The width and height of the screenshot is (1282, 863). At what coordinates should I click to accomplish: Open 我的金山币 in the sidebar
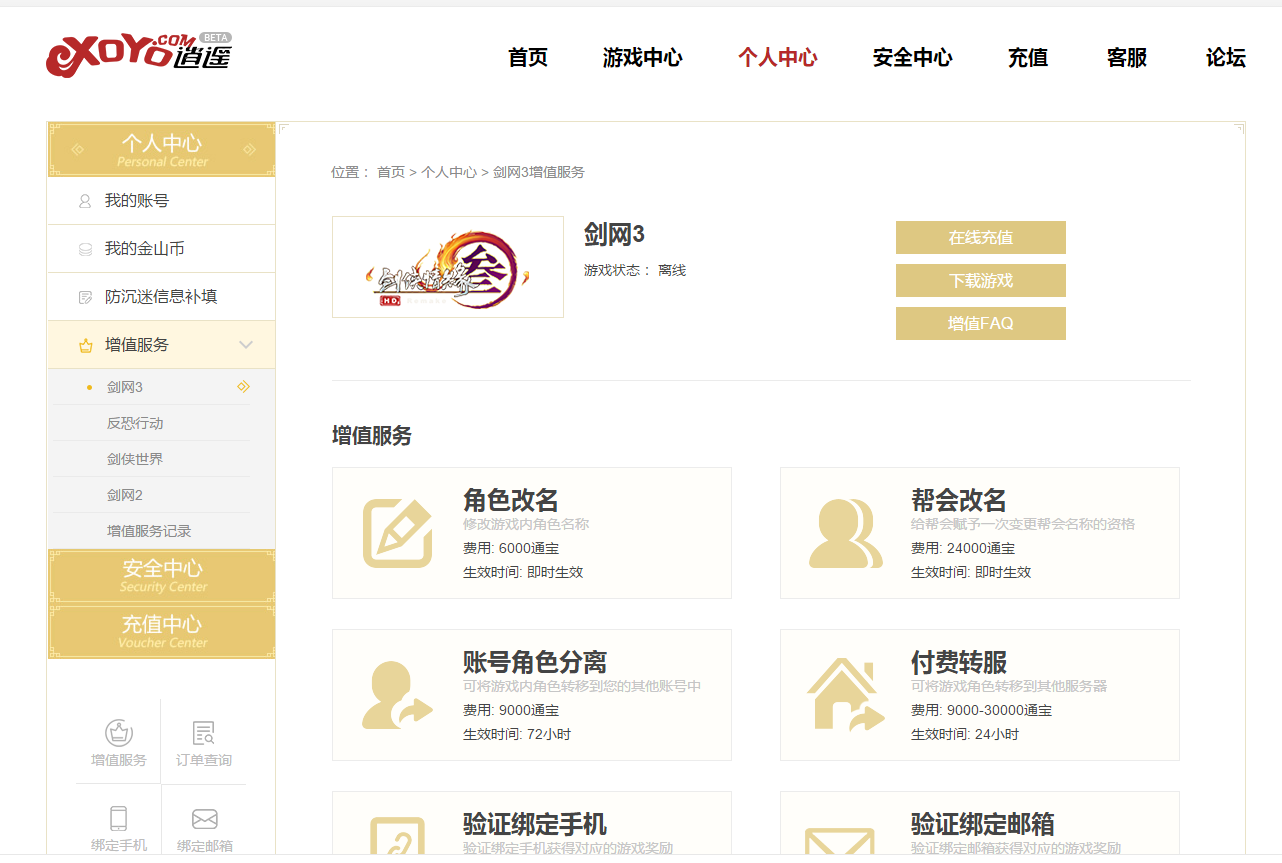[x=145, y=249]
